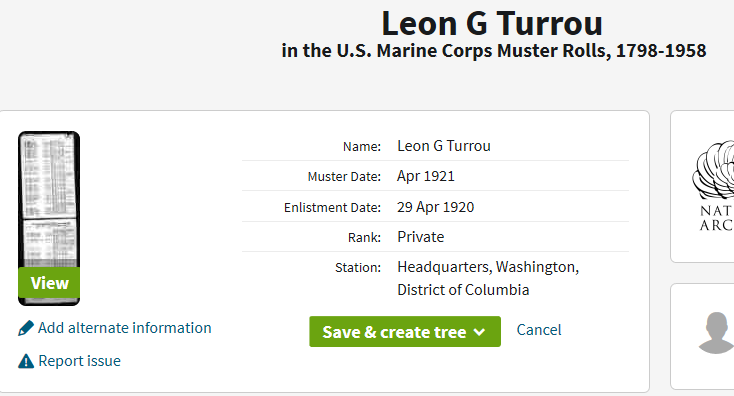Select the Name value Leon G Turrou

444,146
